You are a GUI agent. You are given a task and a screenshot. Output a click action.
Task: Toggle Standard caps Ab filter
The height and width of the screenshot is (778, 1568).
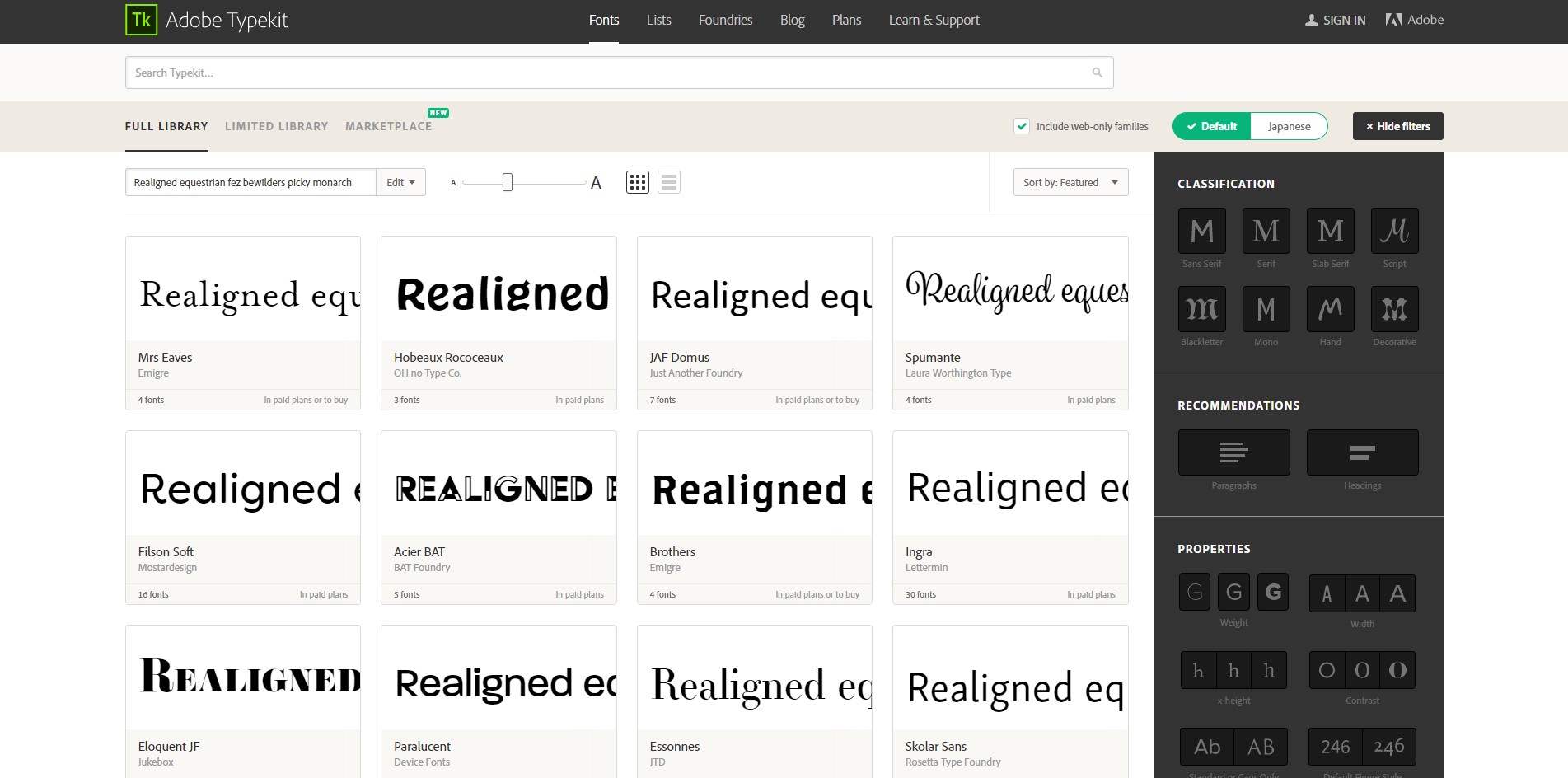1207,747
